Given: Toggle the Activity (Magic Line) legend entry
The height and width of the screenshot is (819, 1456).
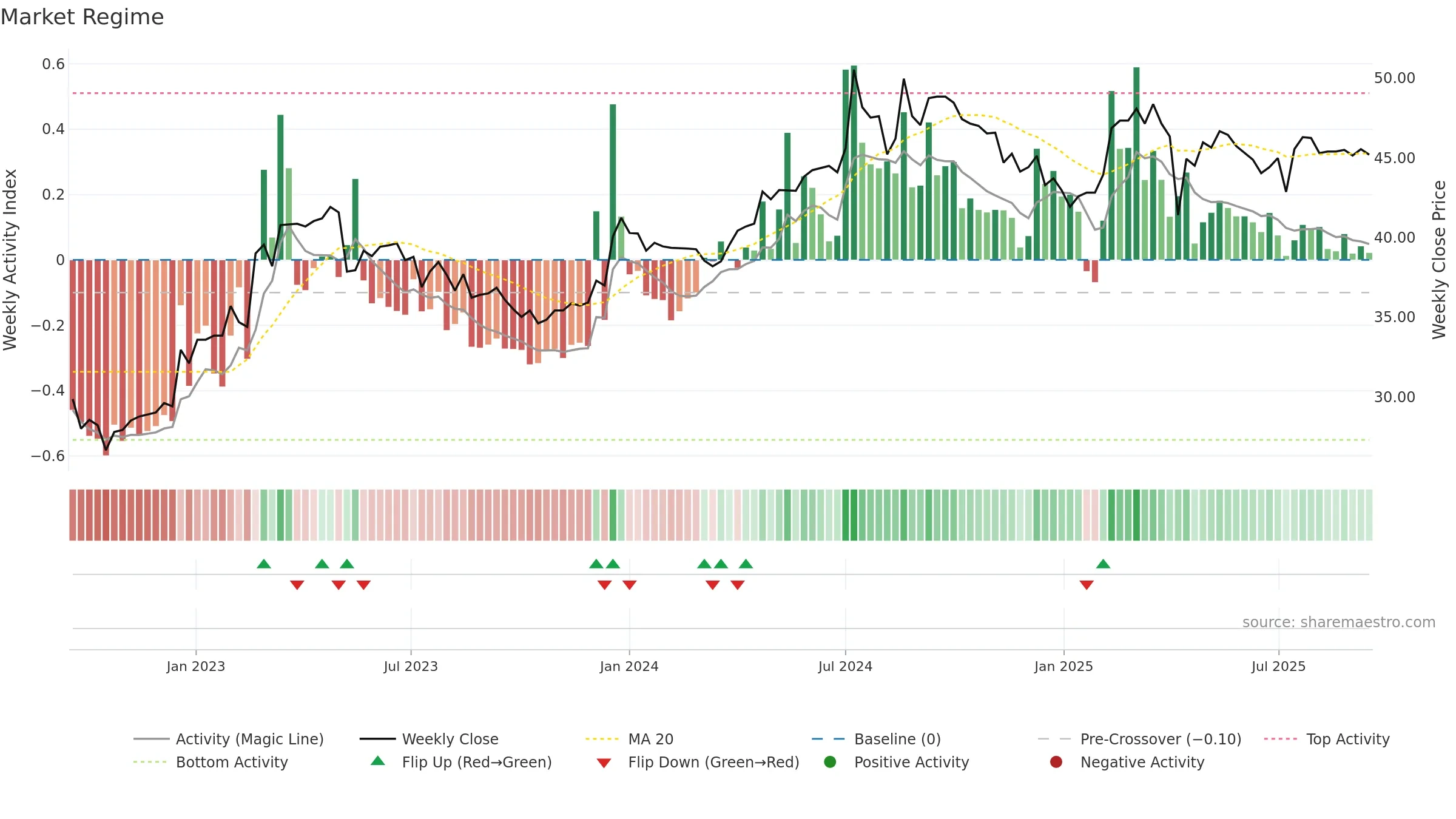Looking at the screenshot, I should (229, 739).
